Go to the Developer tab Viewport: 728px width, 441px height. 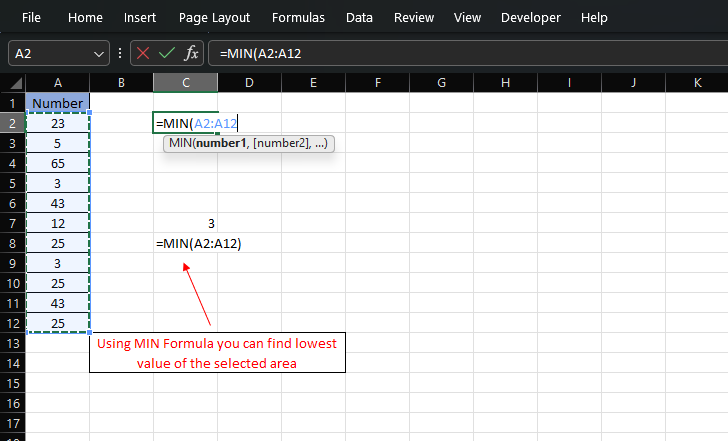530,18
